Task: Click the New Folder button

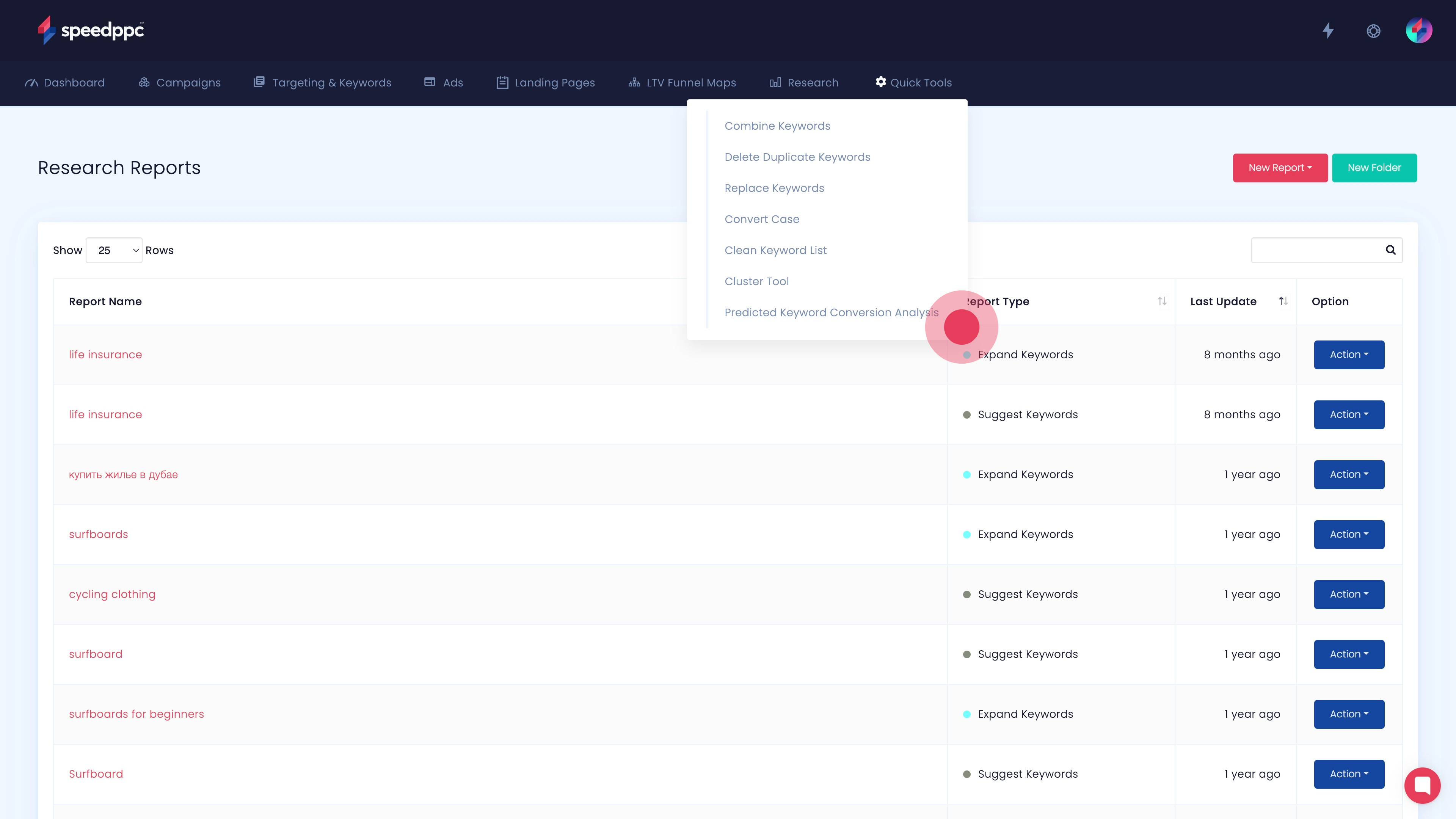Action: (x=1374, y=168)
